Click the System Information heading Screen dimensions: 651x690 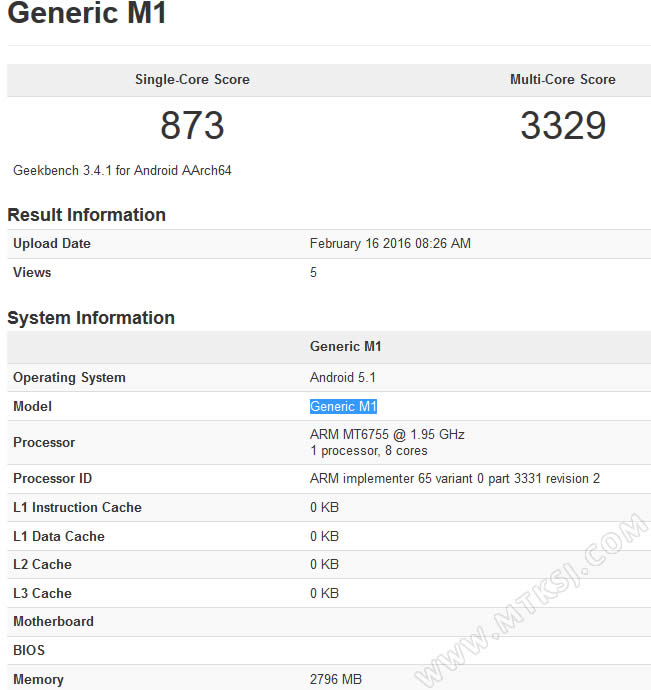(x=91, y=318)
